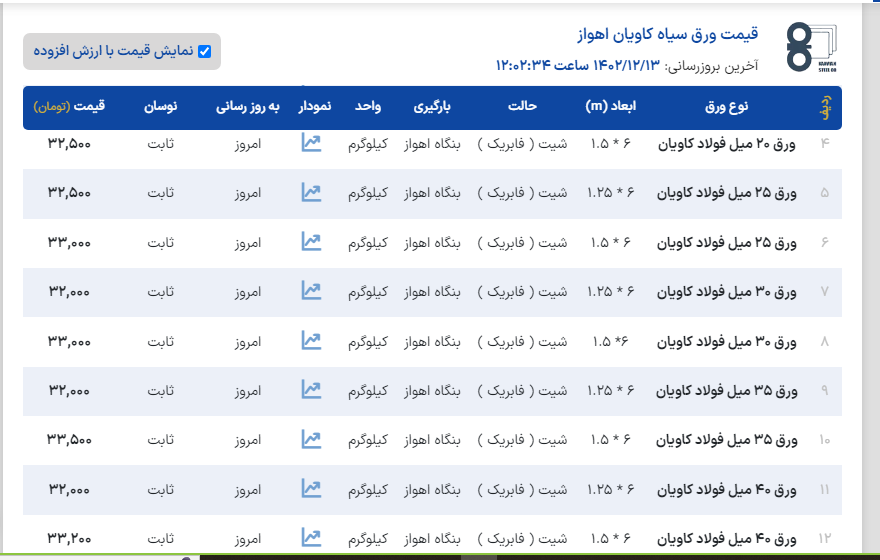Click the ردیف column header

[x=826, y=107]
